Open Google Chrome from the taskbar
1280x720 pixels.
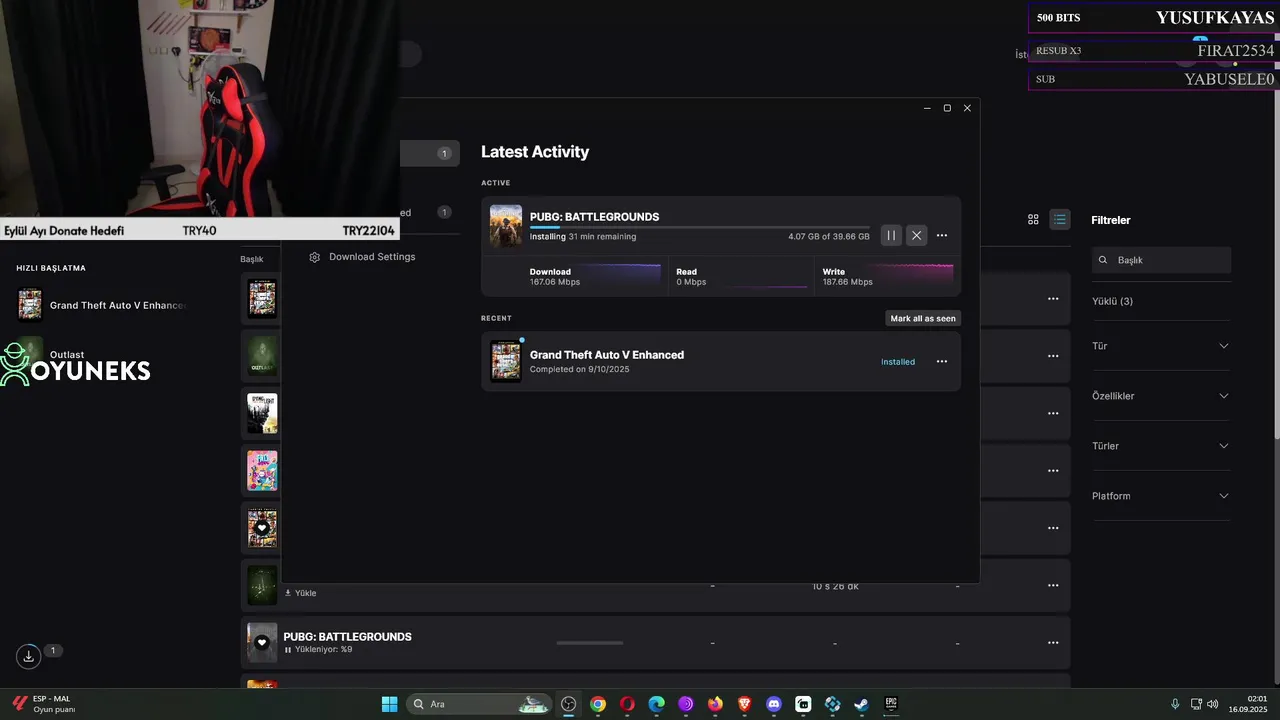pos(598,704)
